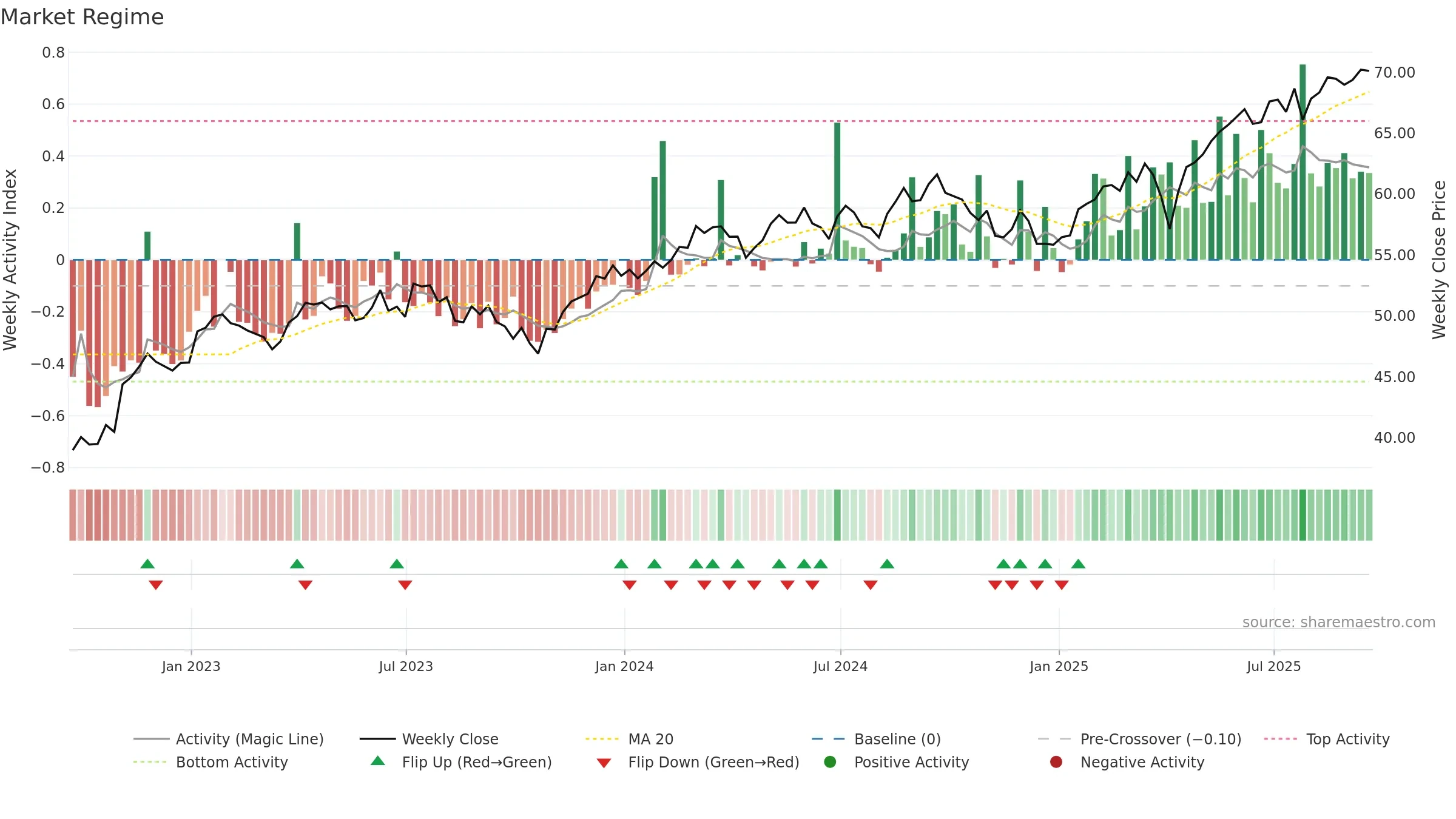Click the Jan 2025 x-axis label
The width and height of the screenshot is (1456, 819).
coord(1059,666)
